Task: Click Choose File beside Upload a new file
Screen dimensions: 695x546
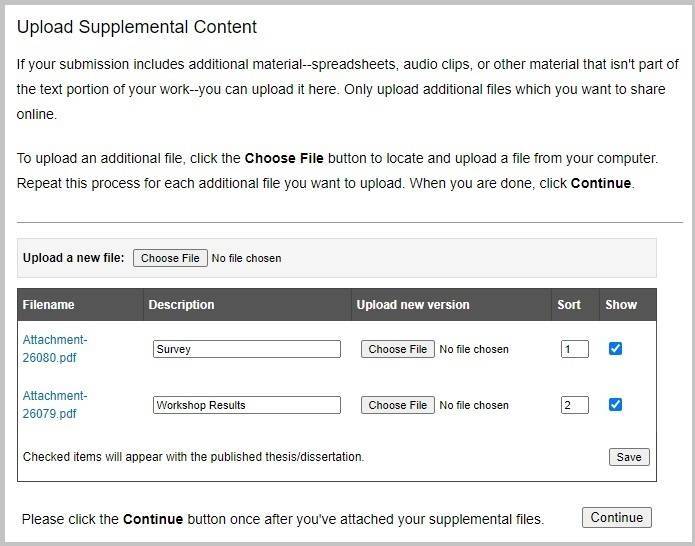Action: (x=170, y=258)
